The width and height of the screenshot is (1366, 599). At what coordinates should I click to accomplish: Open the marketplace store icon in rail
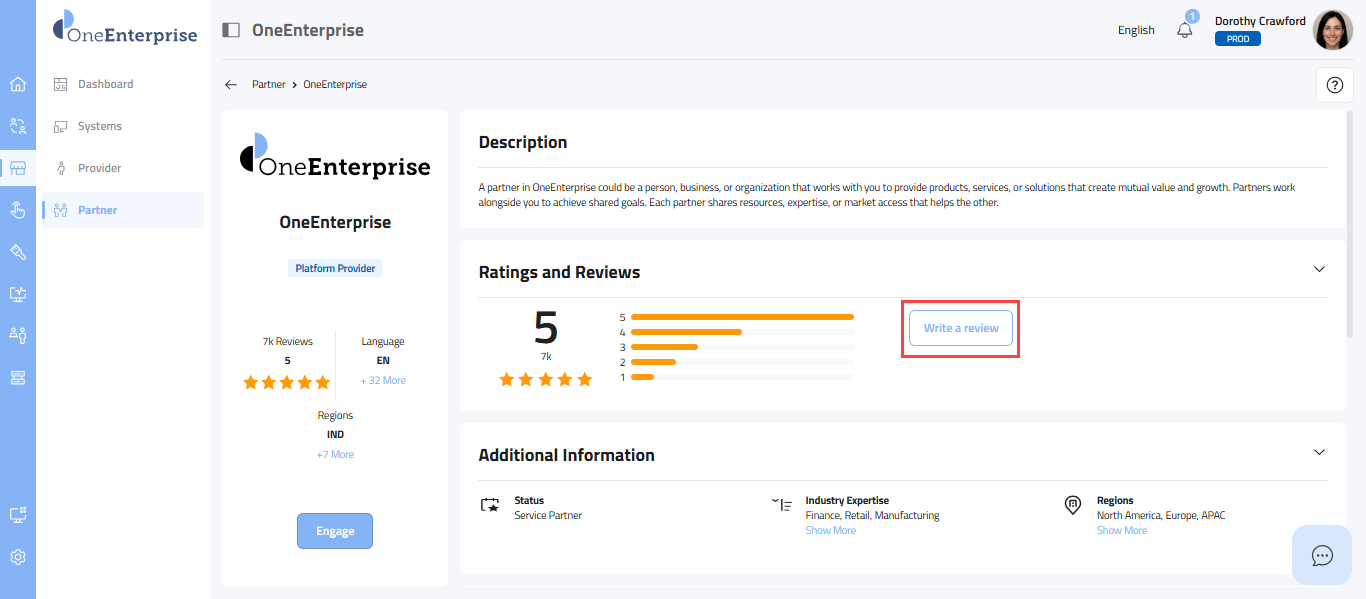(17, 168)
